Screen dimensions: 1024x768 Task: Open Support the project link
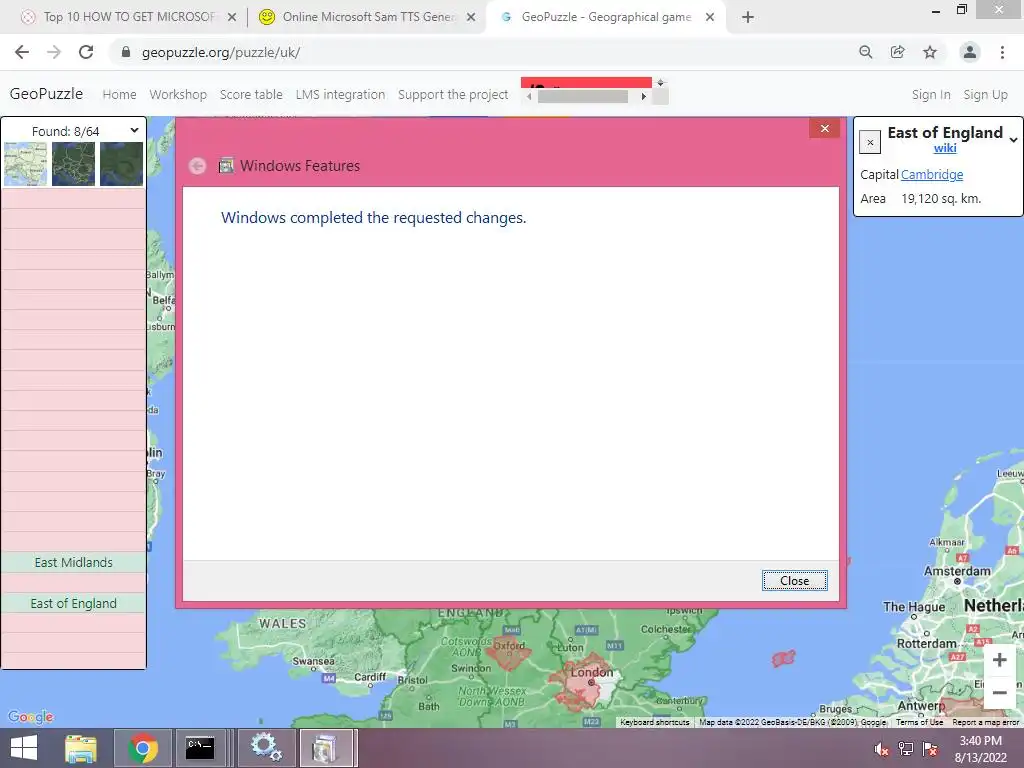(x=453, y=94)
